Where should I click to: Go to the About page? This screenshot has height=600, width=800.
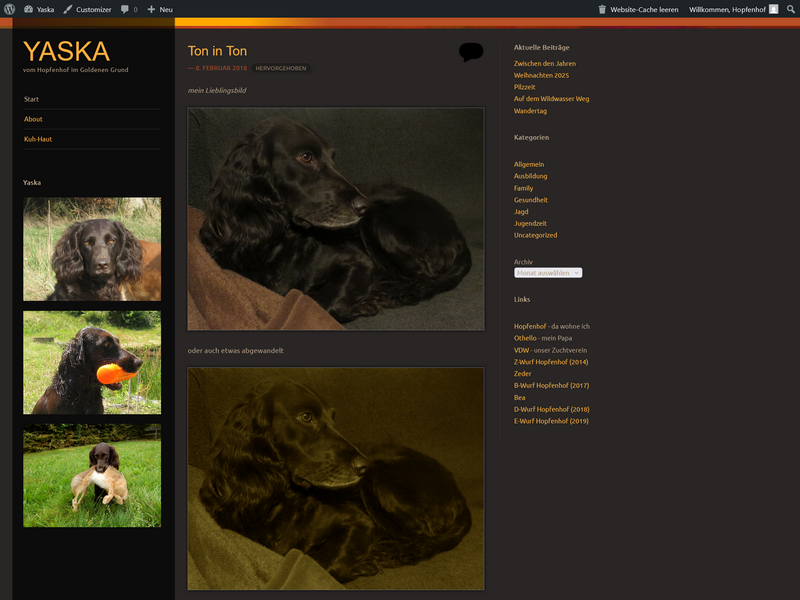pos(33,119)
